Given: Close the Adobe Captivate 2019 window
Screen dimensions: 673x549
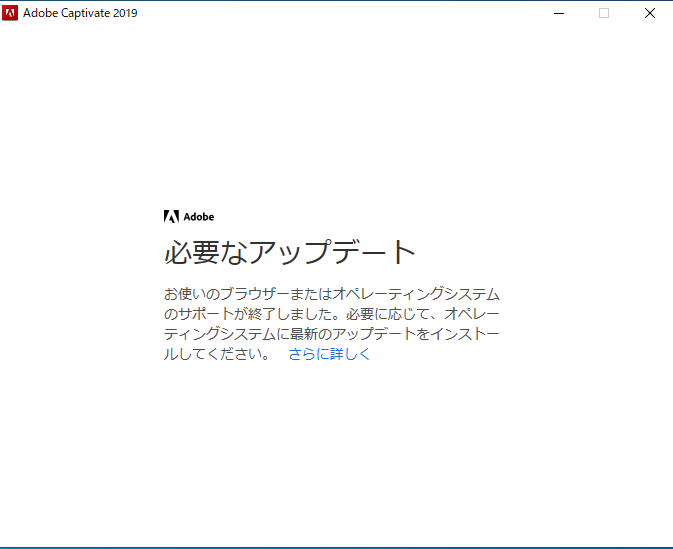Looking at the screenshot, I should (x=650, y=13).
